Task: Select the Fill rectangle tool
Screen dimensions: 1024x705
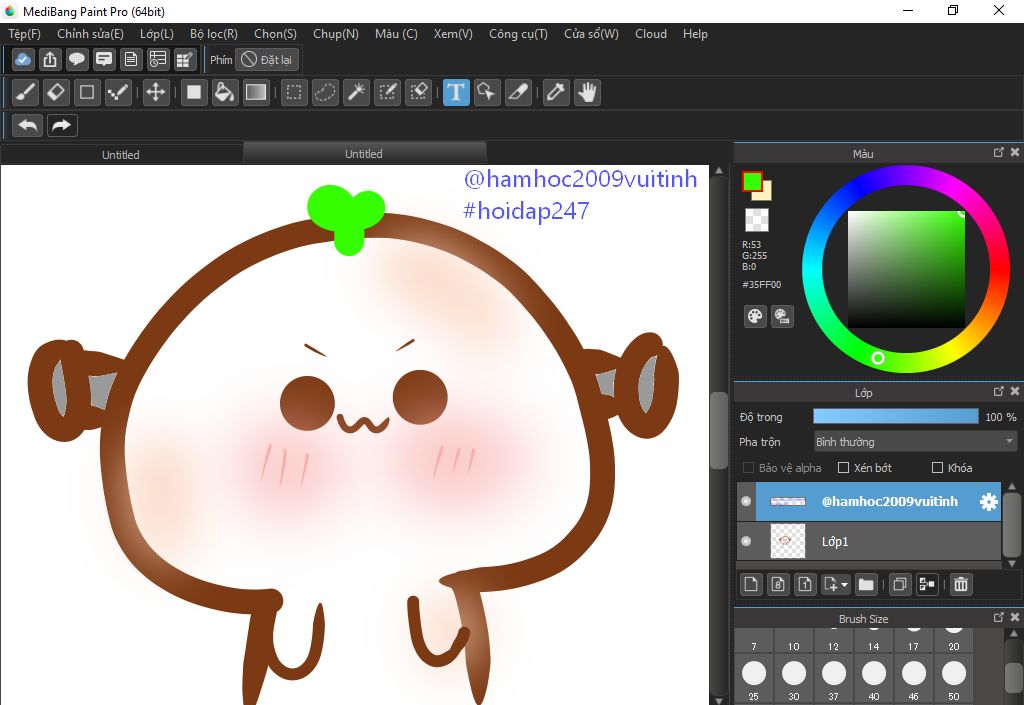Action: [x=193, y=92]
